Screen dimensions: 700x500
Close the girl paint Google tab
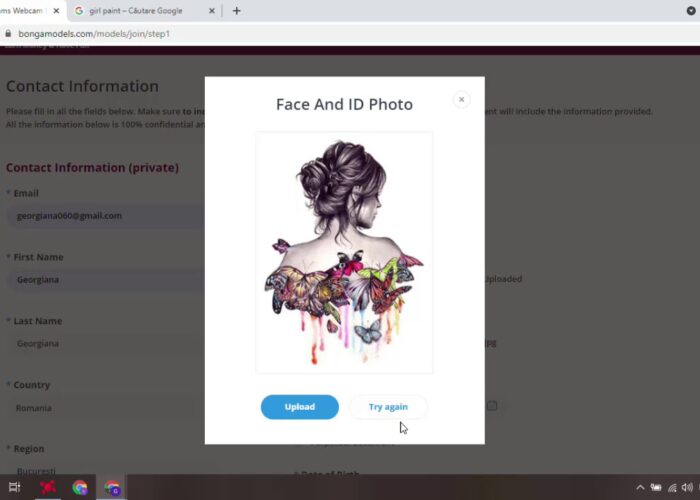pos(212,11)
